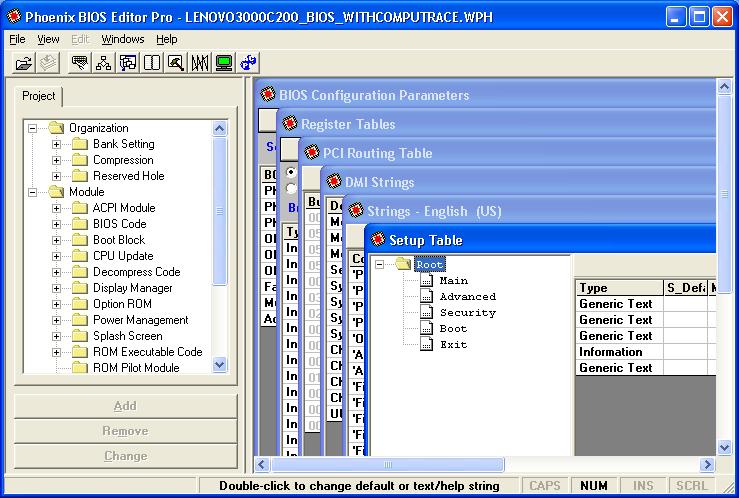This screenshot has width=739, height=498.
Task: Click the blue PCI blobs toolbar icon
Action: click(248, 63)
